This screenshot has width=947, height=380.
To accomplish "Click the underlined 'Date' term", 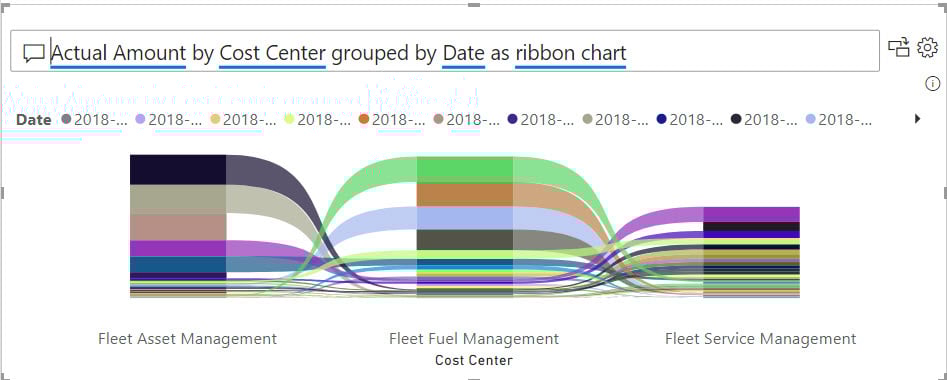I will (464, 53).
